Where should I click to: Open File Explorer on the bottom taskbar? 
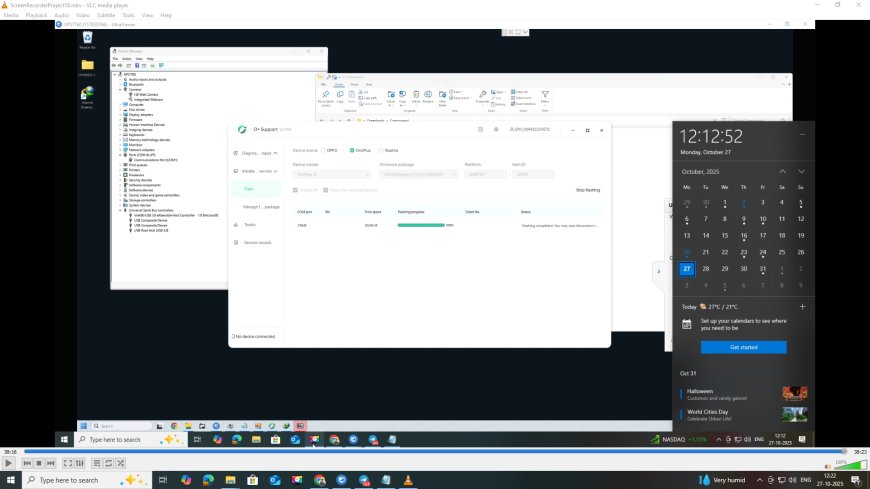[x=230, y=480]
